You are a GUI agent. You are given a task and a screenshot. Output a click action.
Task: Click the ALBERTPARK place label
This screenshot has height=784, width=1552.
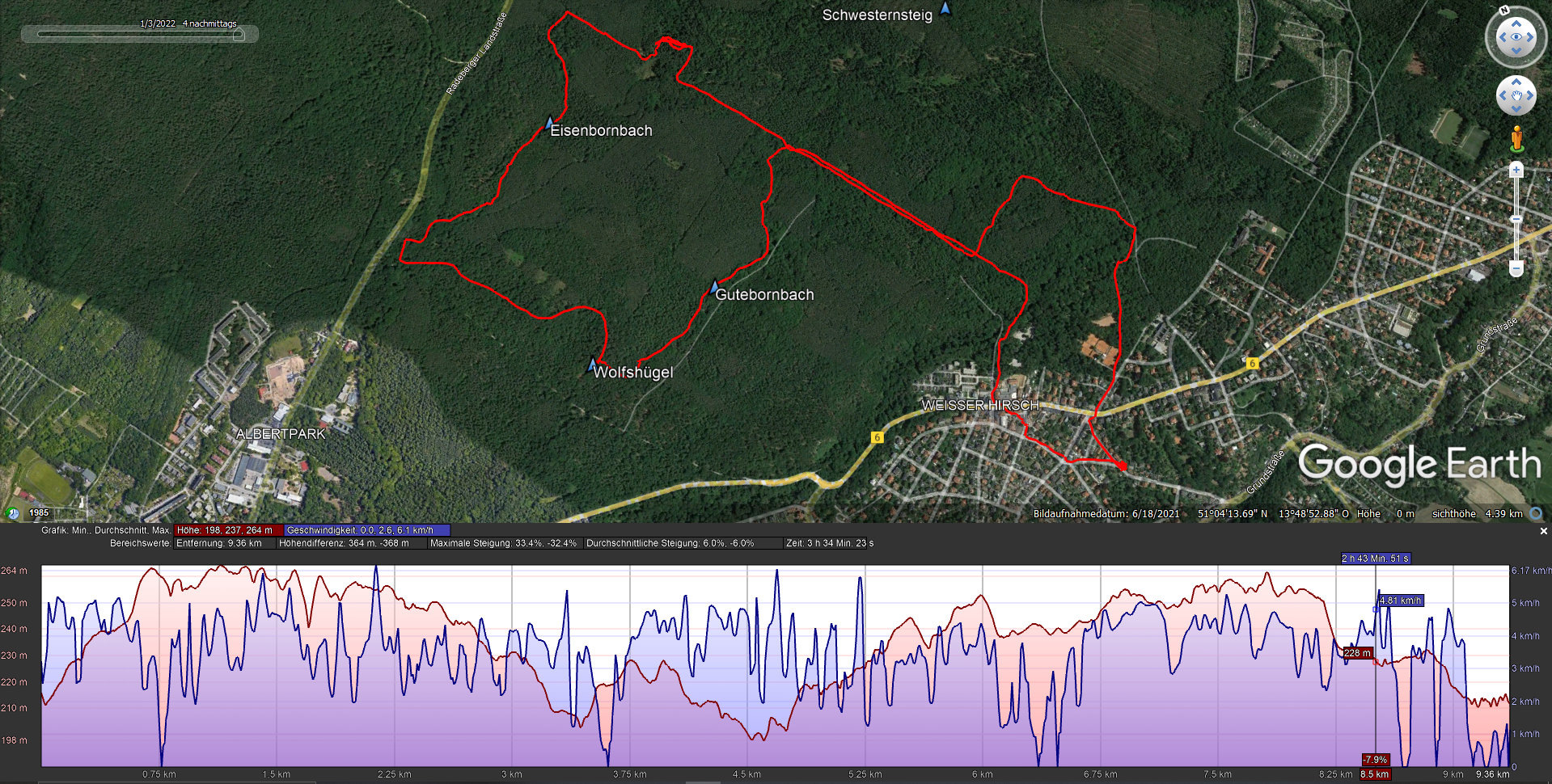pyautogui.click(x=281, y=434)
